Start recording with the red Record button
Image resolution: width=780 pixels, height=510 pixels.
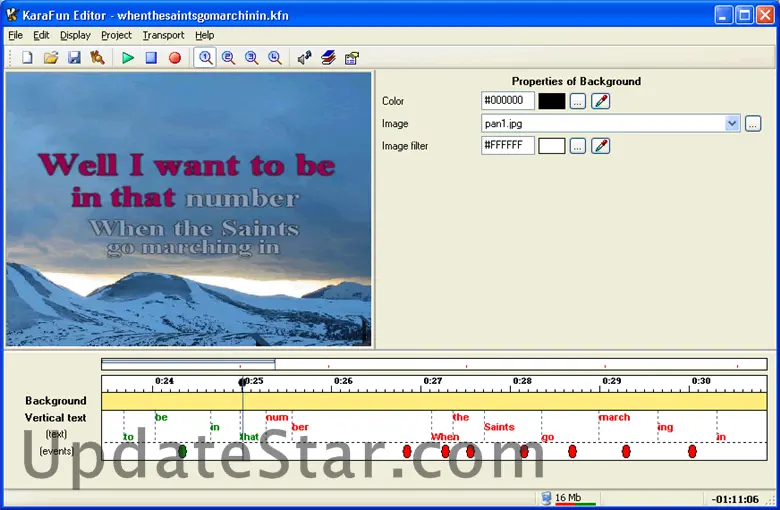tap(175, 58)
